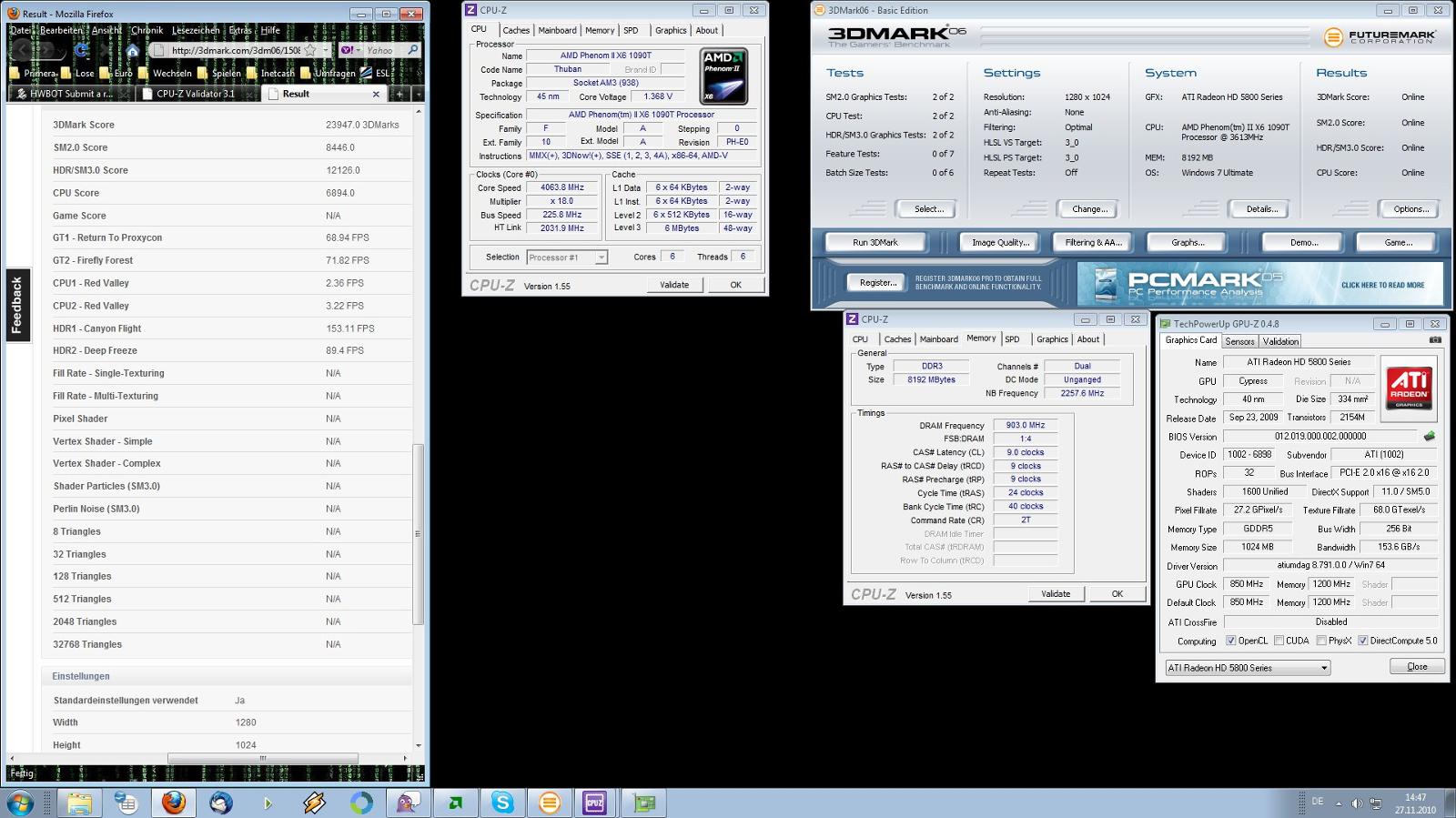Image resolution: width=1456 pixels, height=818 pixels.
Task: Open Thunderbird from the taskbar
Action: tap(220, 803)
